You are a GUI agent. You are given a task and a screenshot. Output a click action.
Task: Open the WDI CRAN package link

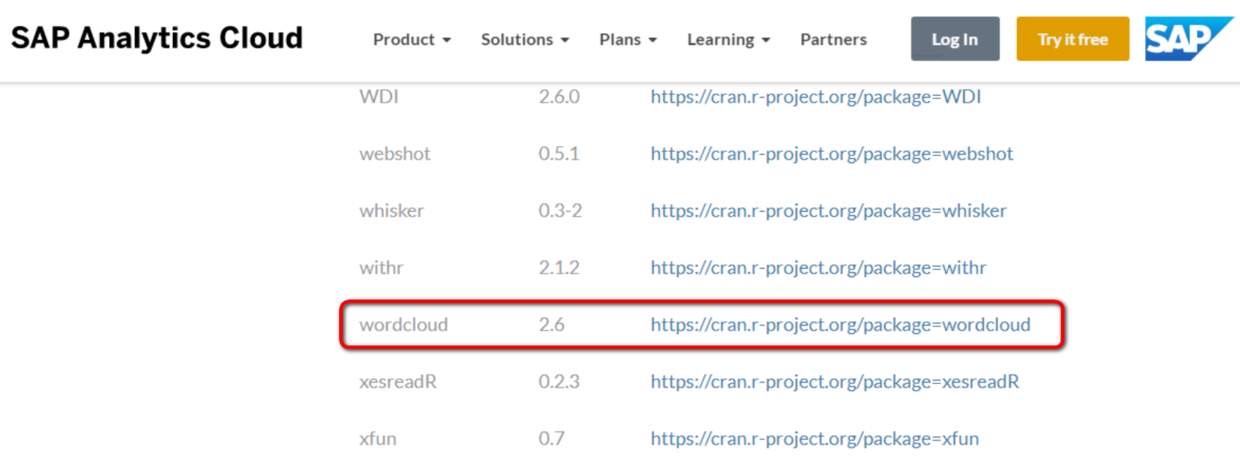[815, 97]
